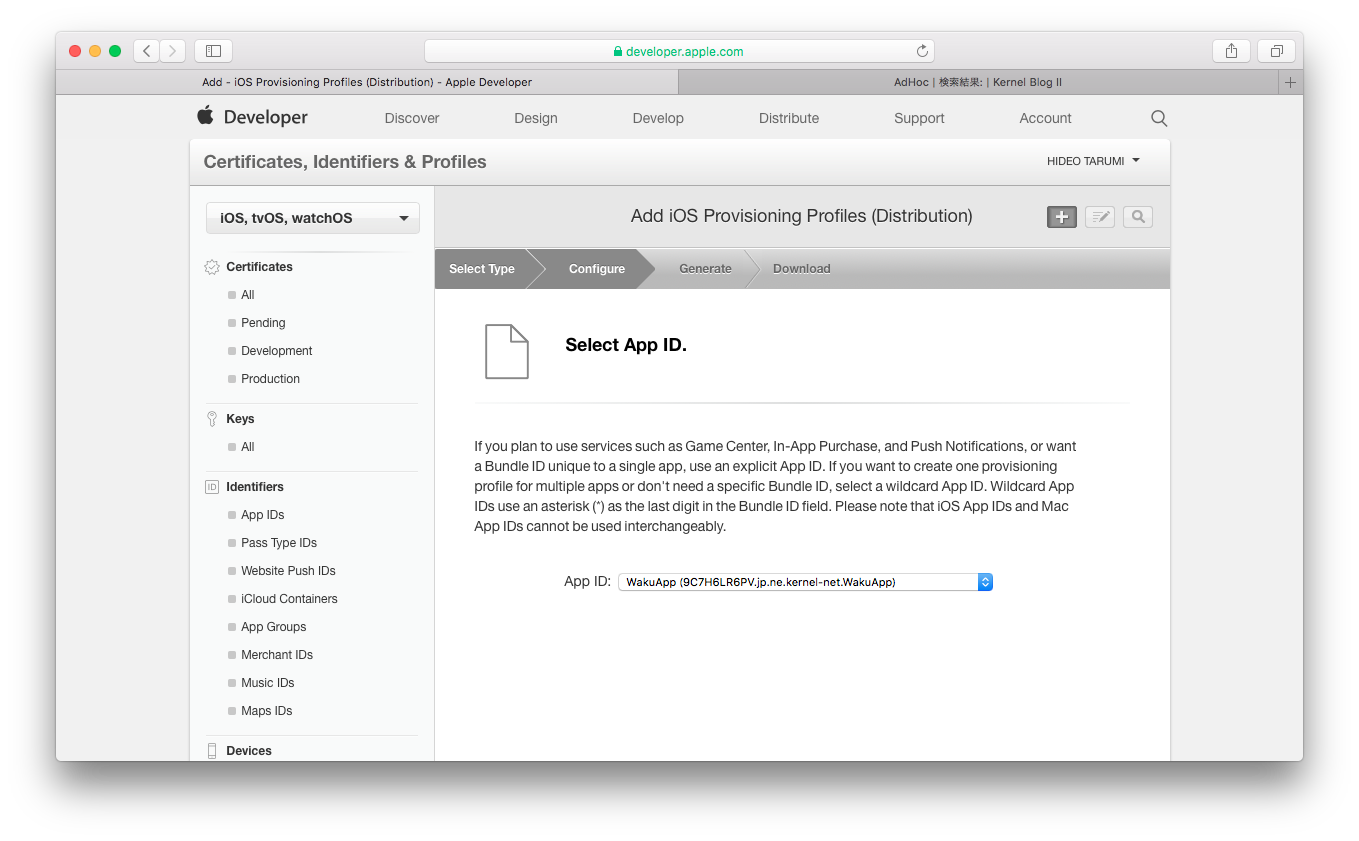1359x841 pixels.
Task: Click the developer.apple.com address bar
Action: [678, 51]
